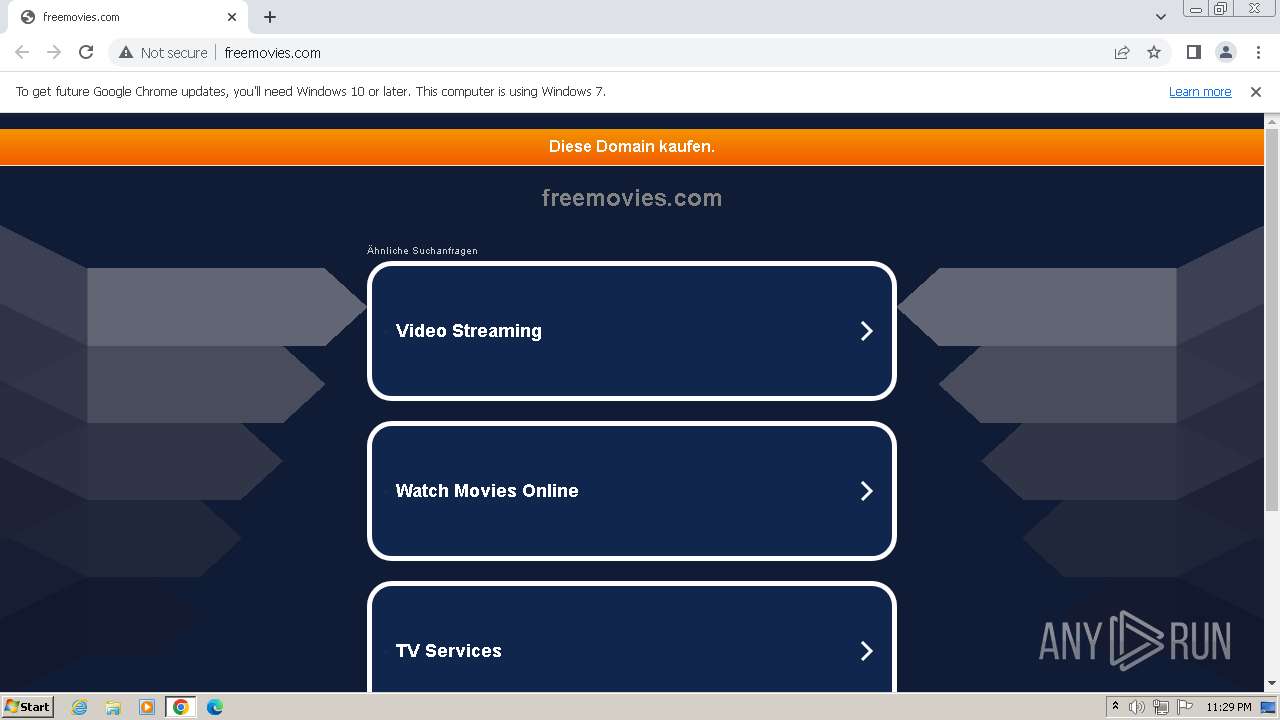
Task: Click arrow beside Video Streaming
Action: click(x=867, y=331)
